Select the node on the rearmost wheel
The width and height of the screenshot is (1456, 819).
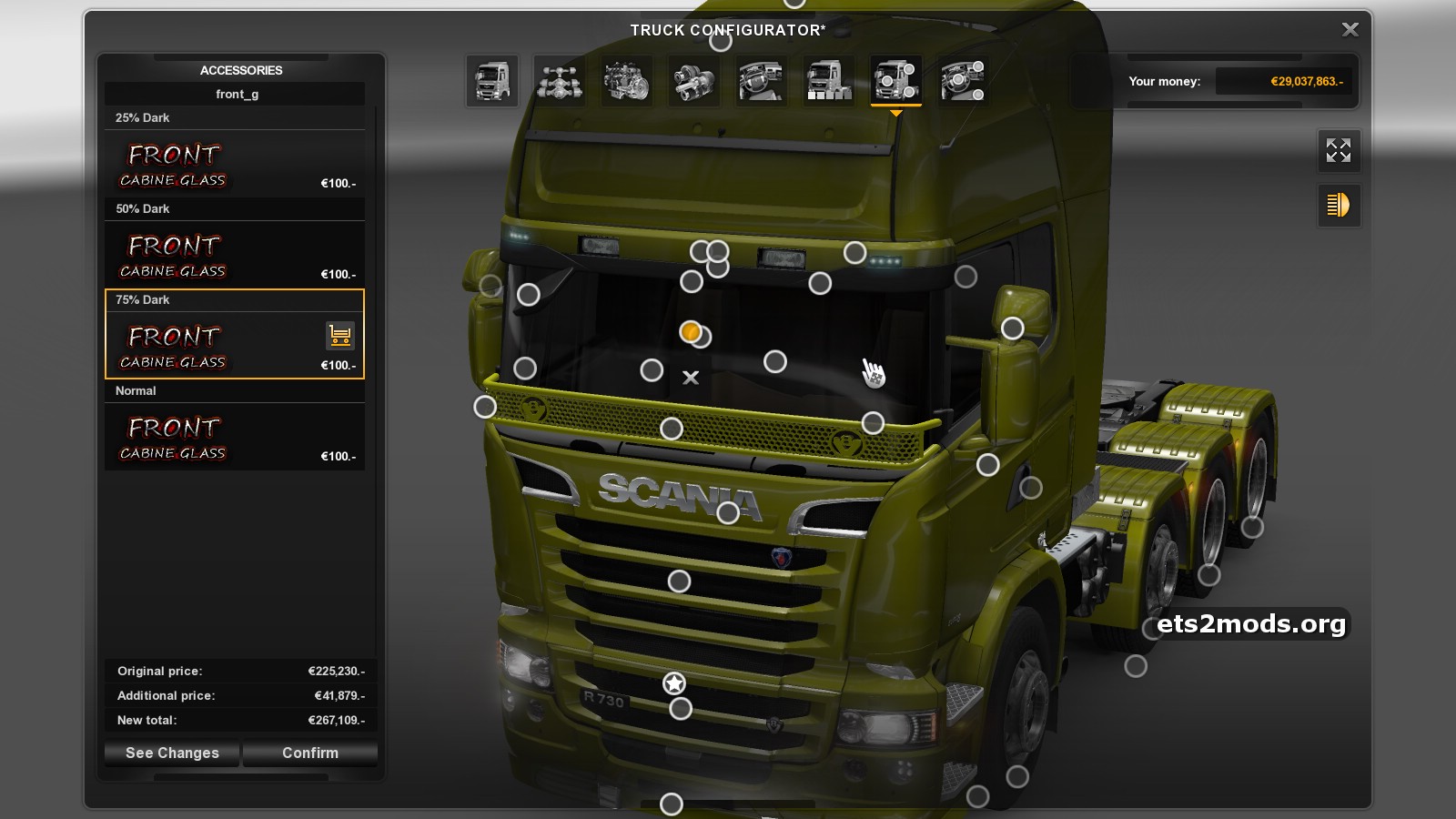tap(1252, 527)
